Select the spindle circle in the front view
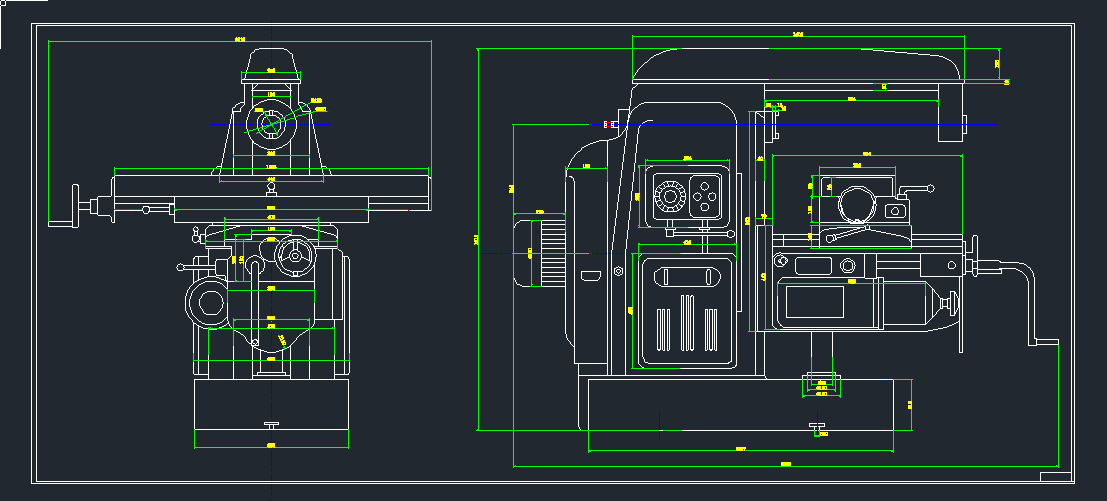The image size is (1107, 501). tap(271, 125)
